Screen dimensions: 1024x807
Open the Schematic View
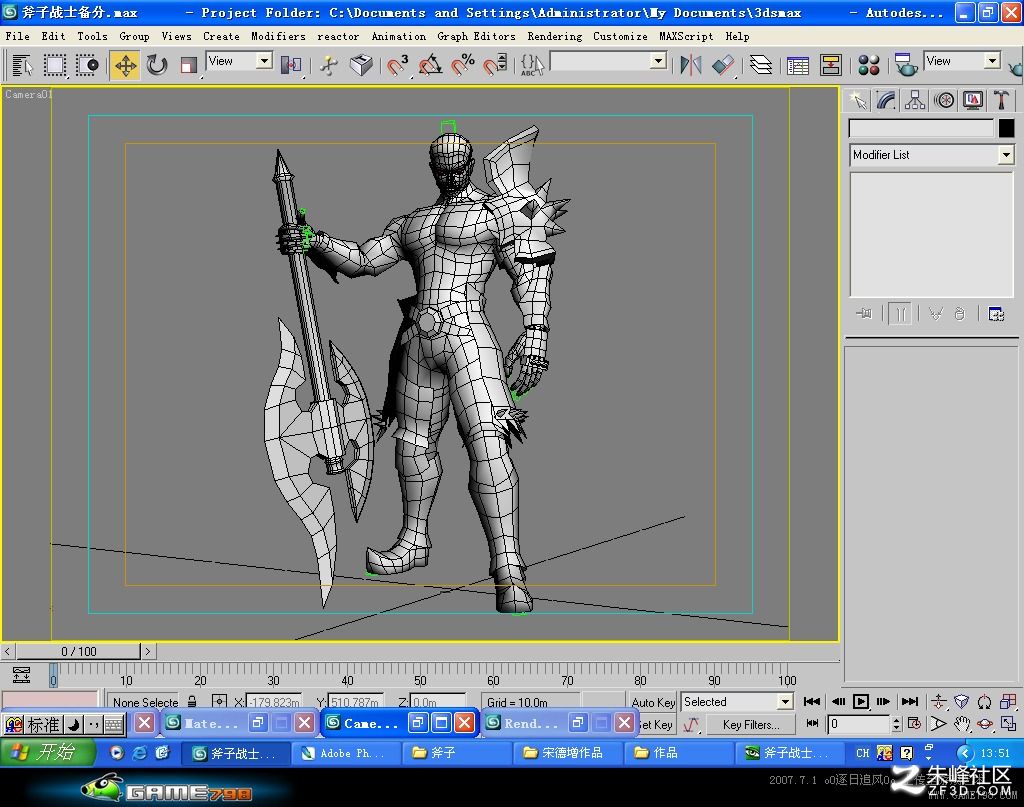831,65
